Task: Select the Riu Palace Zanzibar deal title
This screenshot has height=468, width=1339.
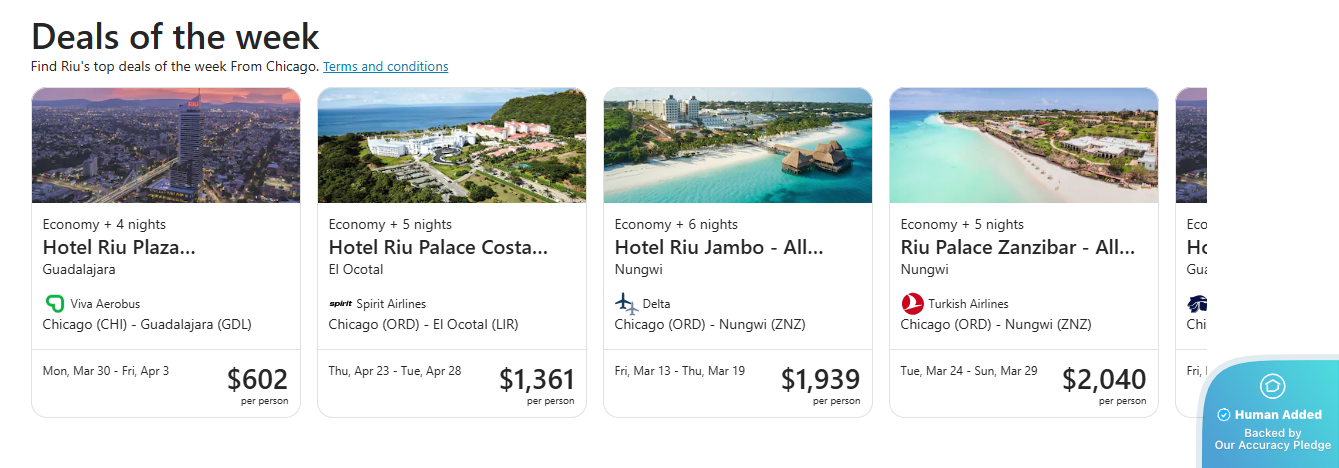Action: pyautogui.click(x=1012, y=247)
